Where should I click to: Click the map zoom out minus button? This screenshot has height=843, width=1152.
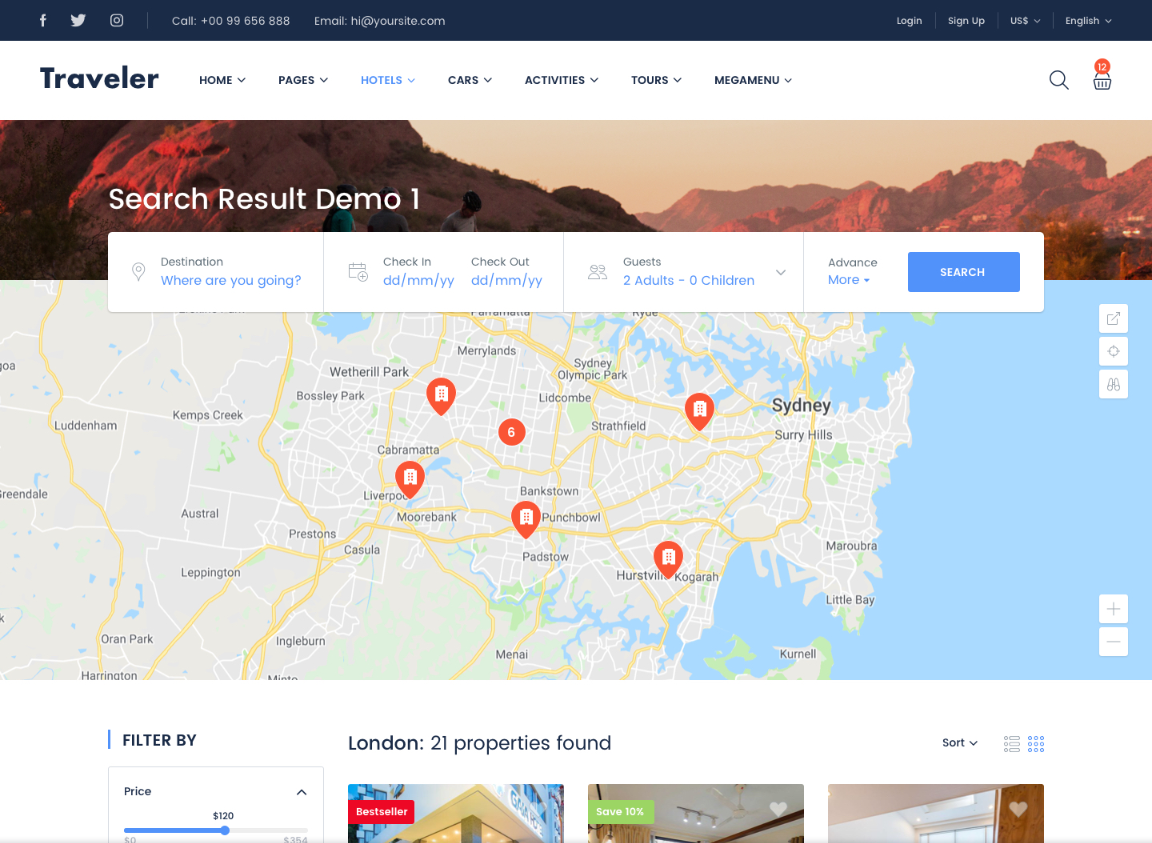[x=1113, y=641]
